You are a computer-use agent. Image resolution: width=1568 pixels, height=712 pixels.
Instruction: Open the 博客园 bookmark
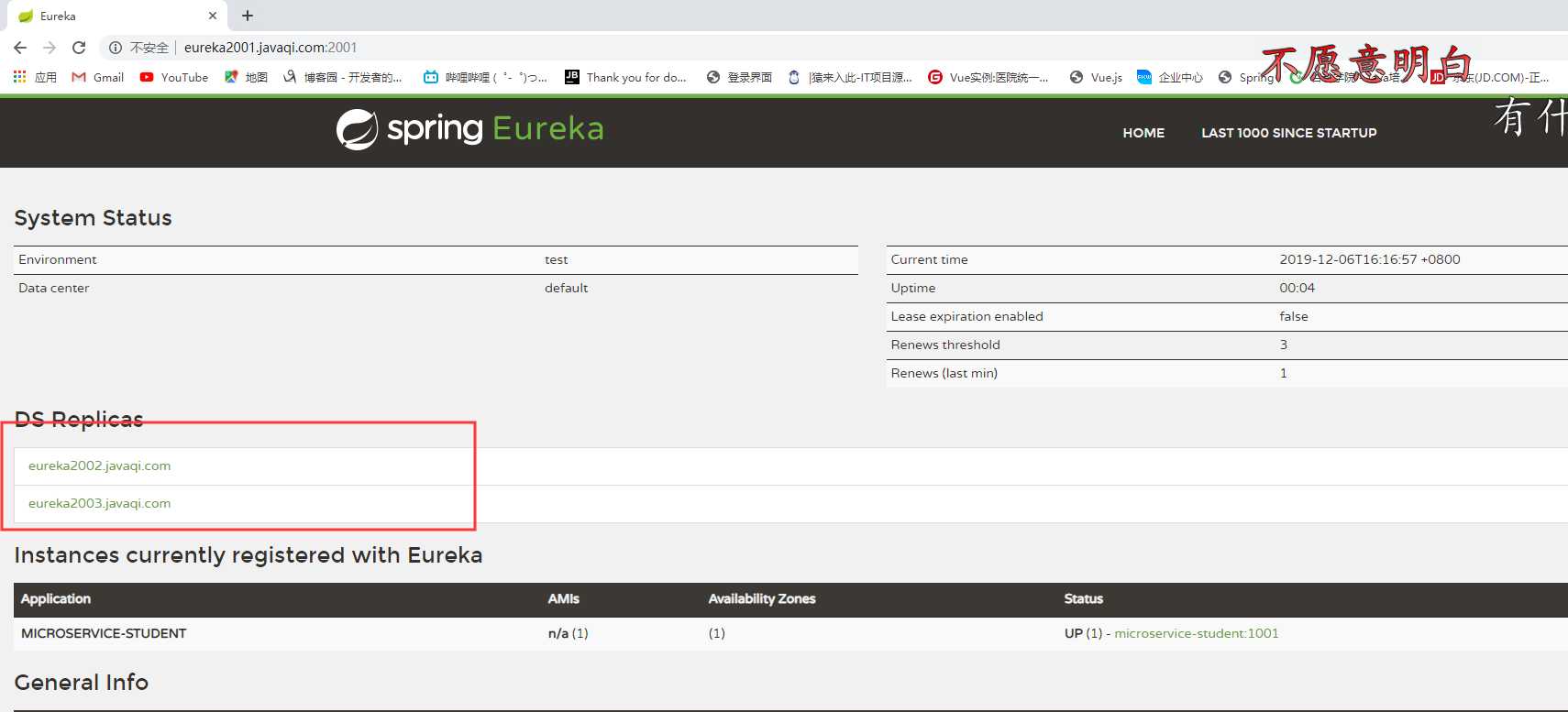pyautogui.click(x=343, y=77)
